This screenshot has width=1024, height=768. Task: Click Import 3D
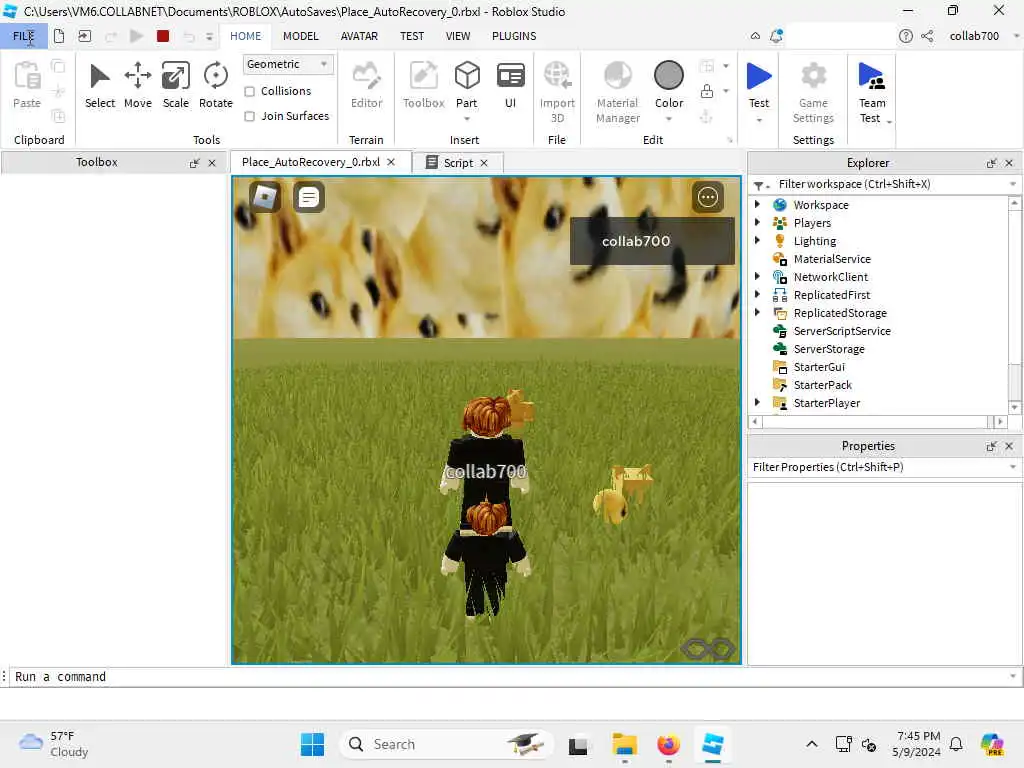(557, 92)
